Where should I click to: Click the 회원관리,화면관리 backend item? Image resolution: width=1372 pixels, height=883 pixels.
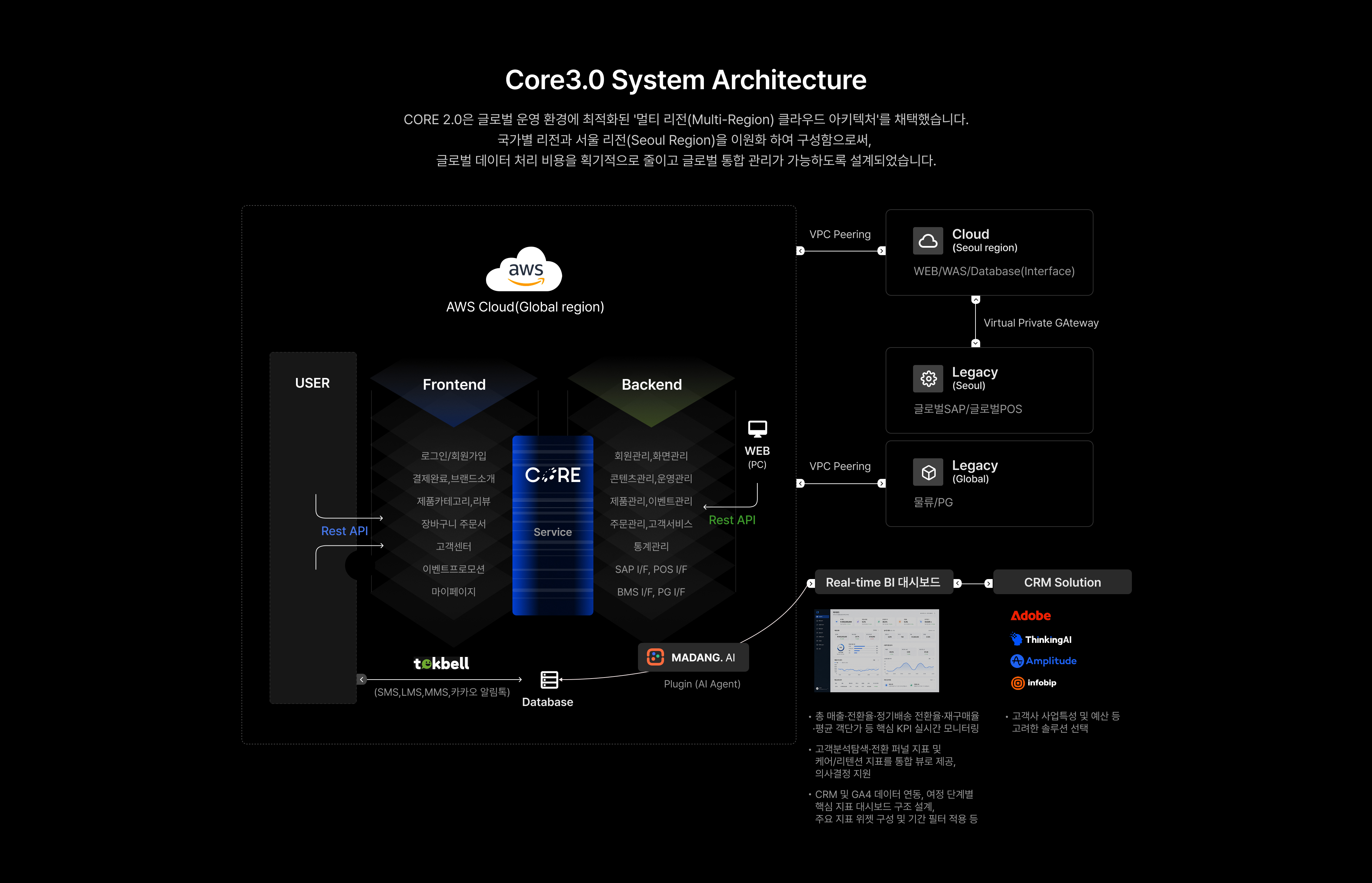click(x=651, y=456)
